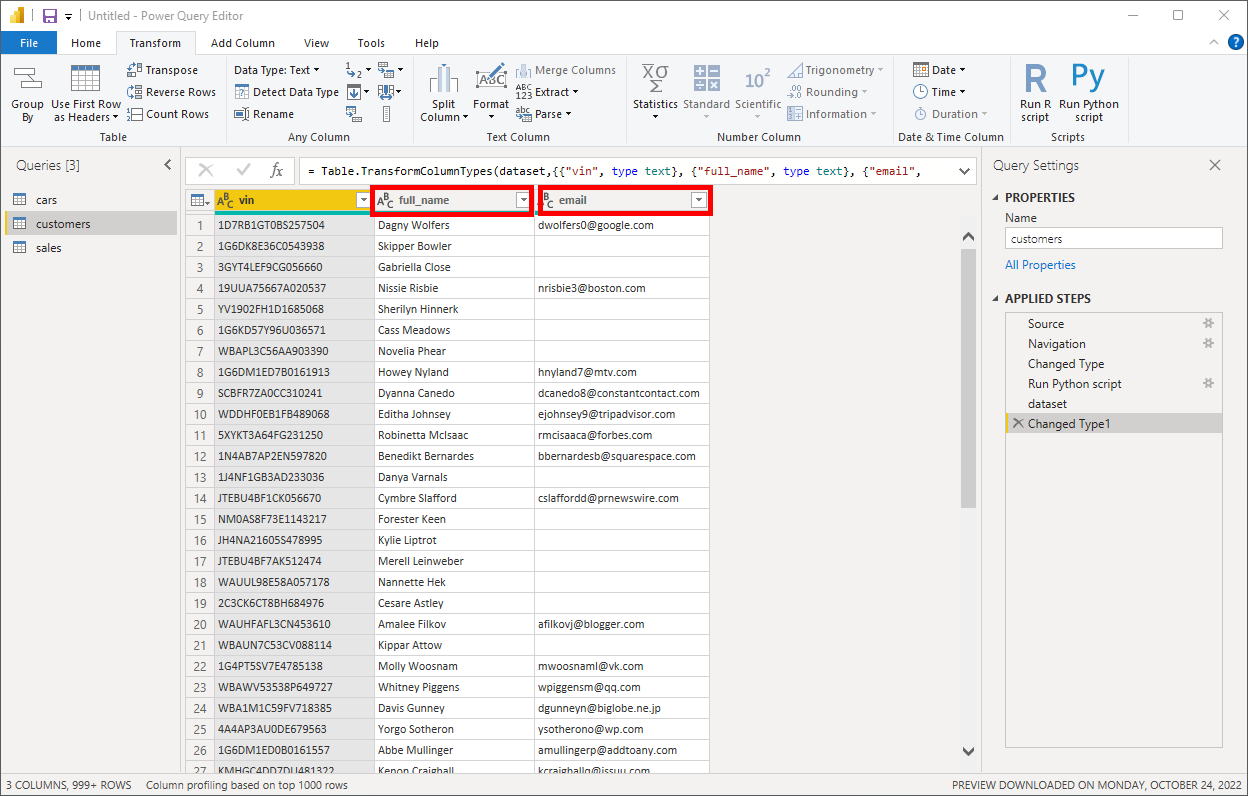This screenshot has width=1248, height=796.
Task: Collapse the ribbon using the up chevron
Action: [1214, 43]
